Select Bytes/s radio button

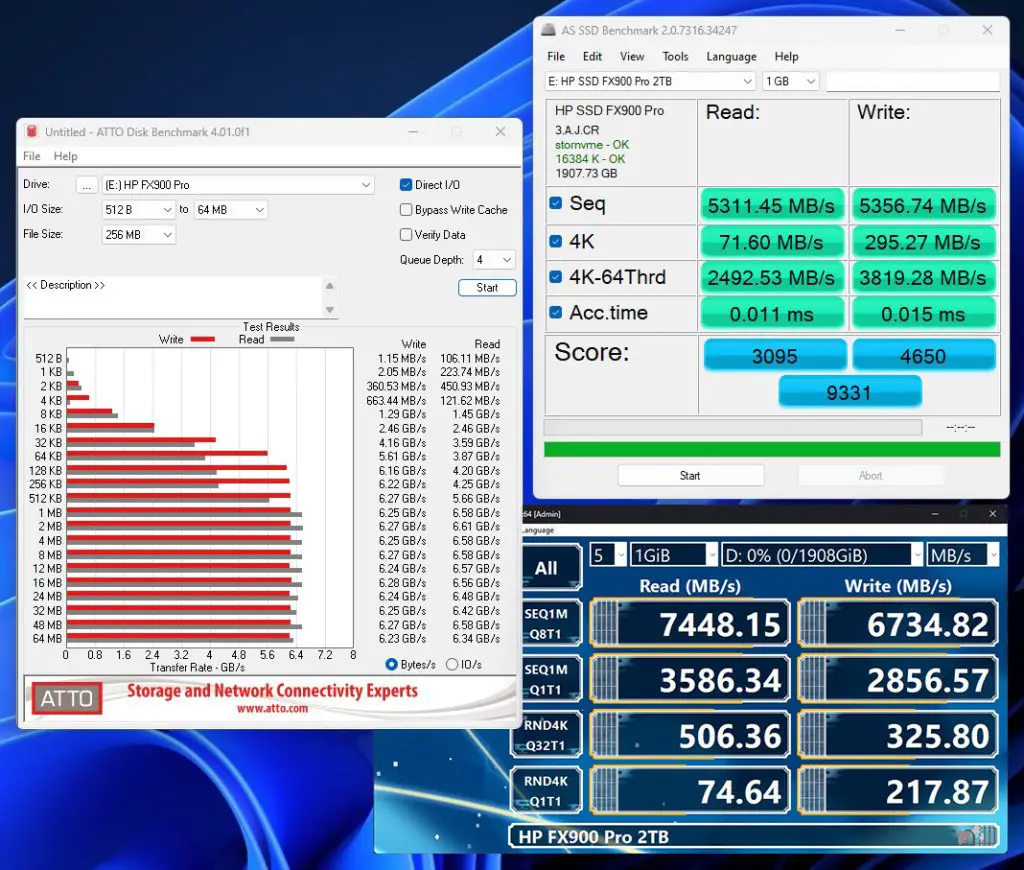tap(392, 664)
